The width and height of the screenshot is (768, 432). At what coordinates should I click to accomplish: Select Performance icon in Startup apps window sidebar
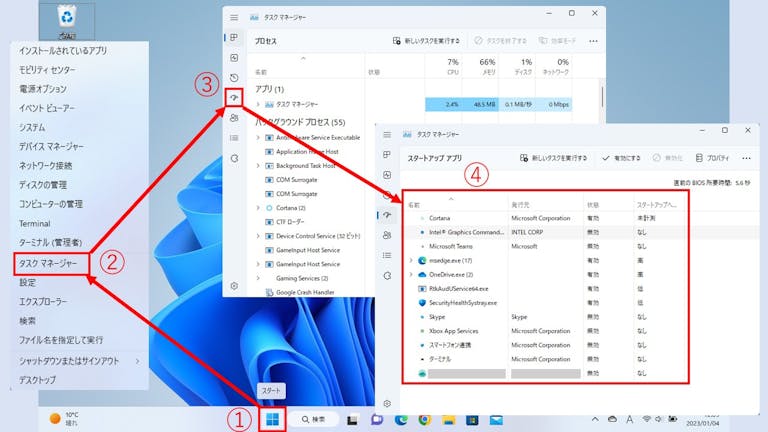click(x=387, y=175)
